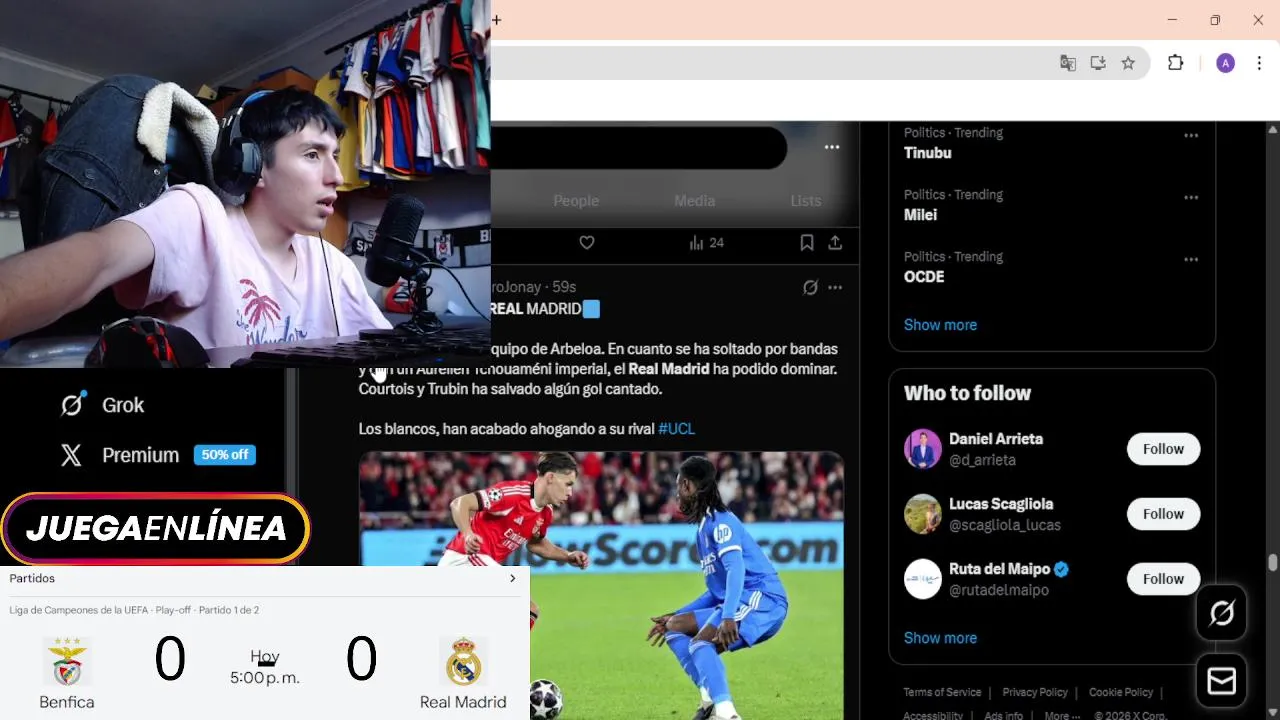Share the post with the share icon
1280x720 pixels.
pos(835,242)
